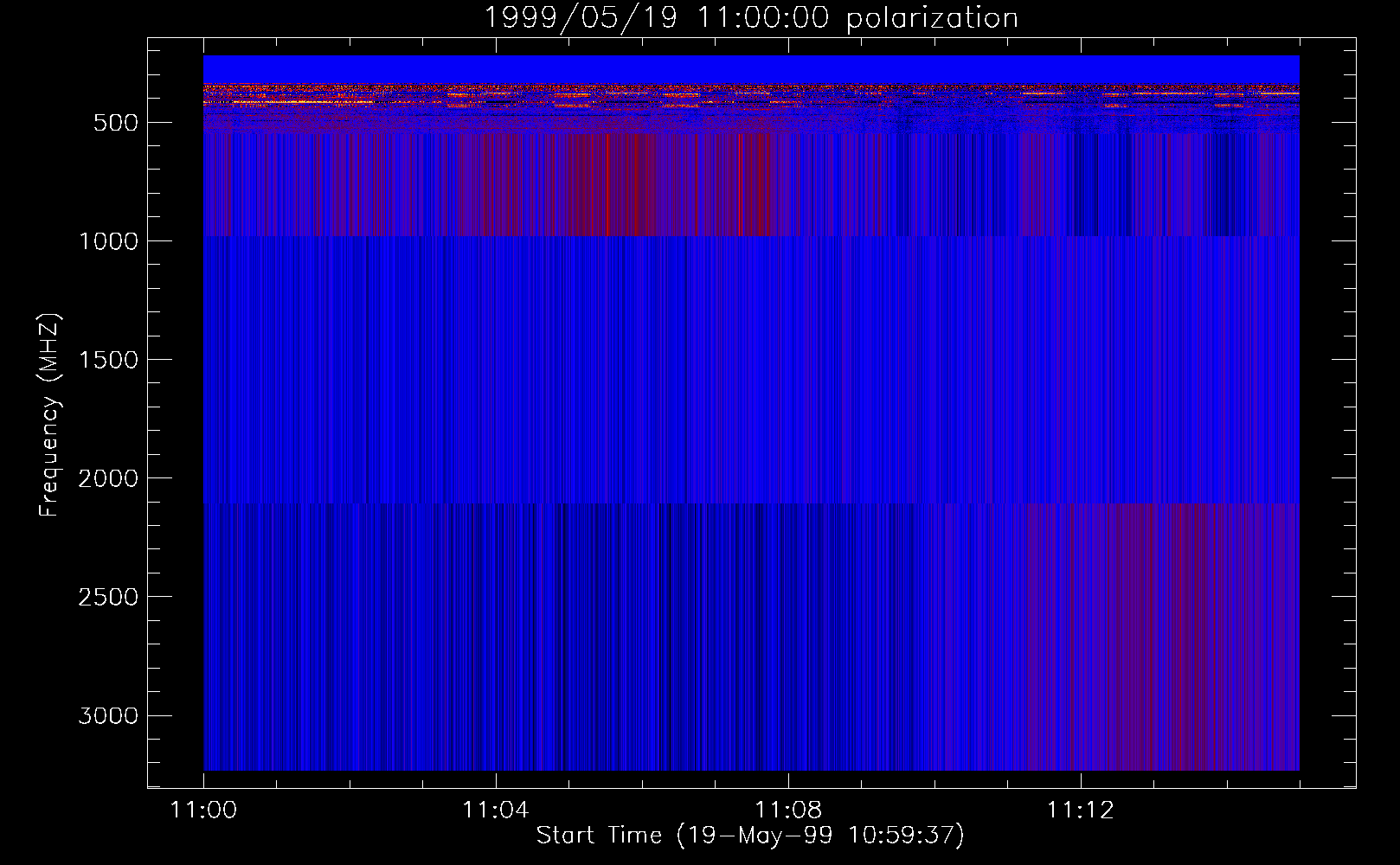This screenshot has width=1400, height=865.
Task: Click the 1500 frequency tick label
Action: click(108, 360)
